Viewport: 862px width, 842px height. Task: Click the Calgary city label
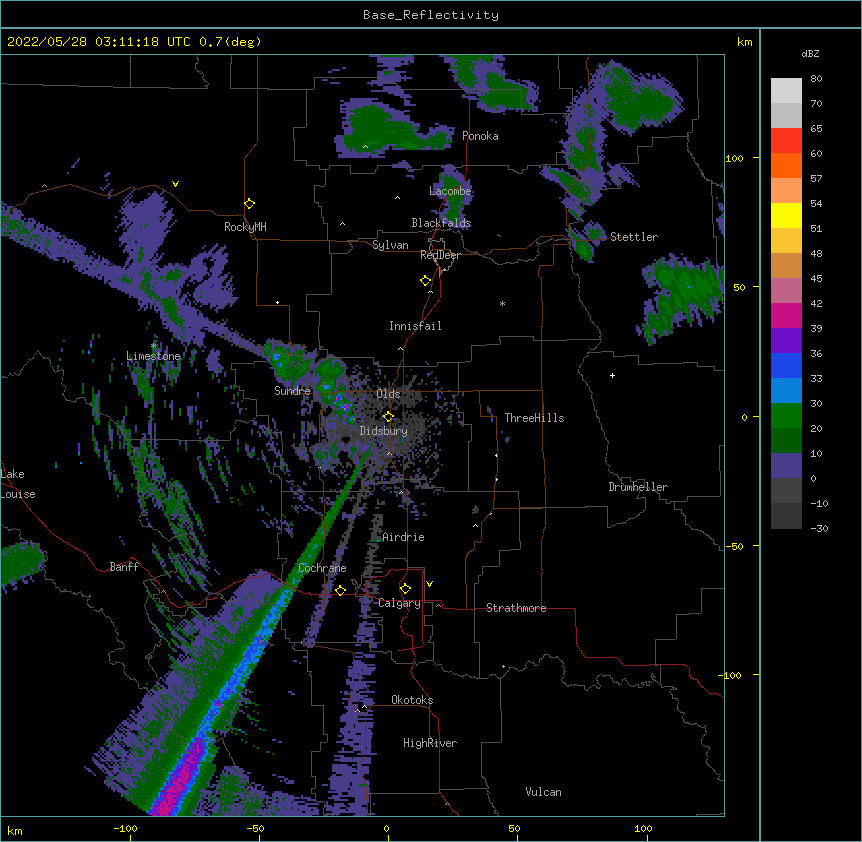[399, 603]
